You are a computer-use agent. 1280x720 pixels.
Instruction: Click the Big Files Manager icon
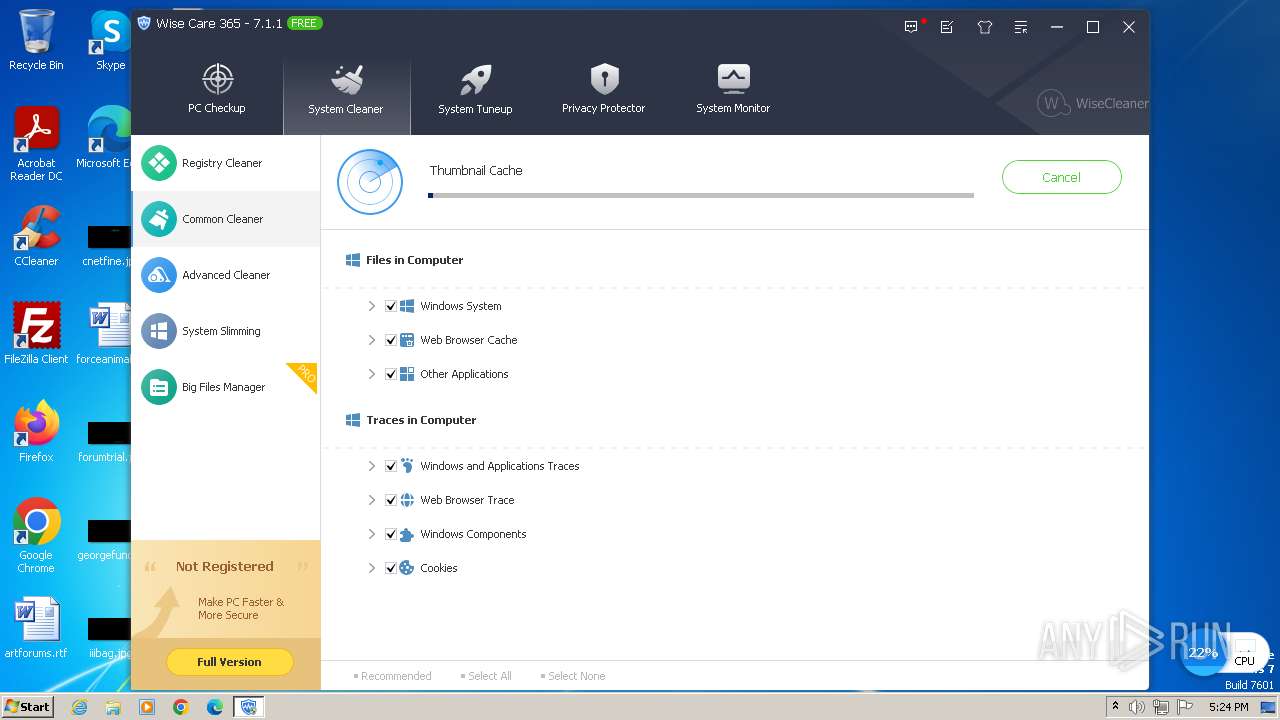[x=159, y=387]
